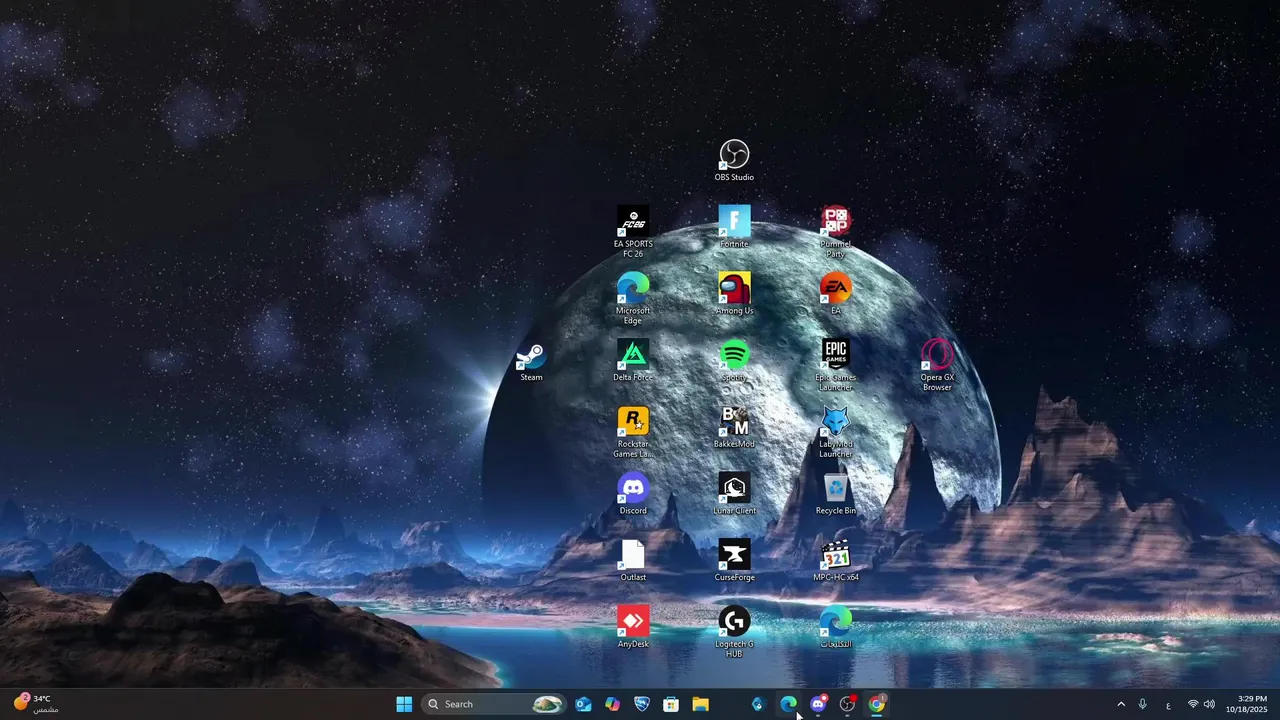Select the Fortnite desktop icon

point(734,227)
